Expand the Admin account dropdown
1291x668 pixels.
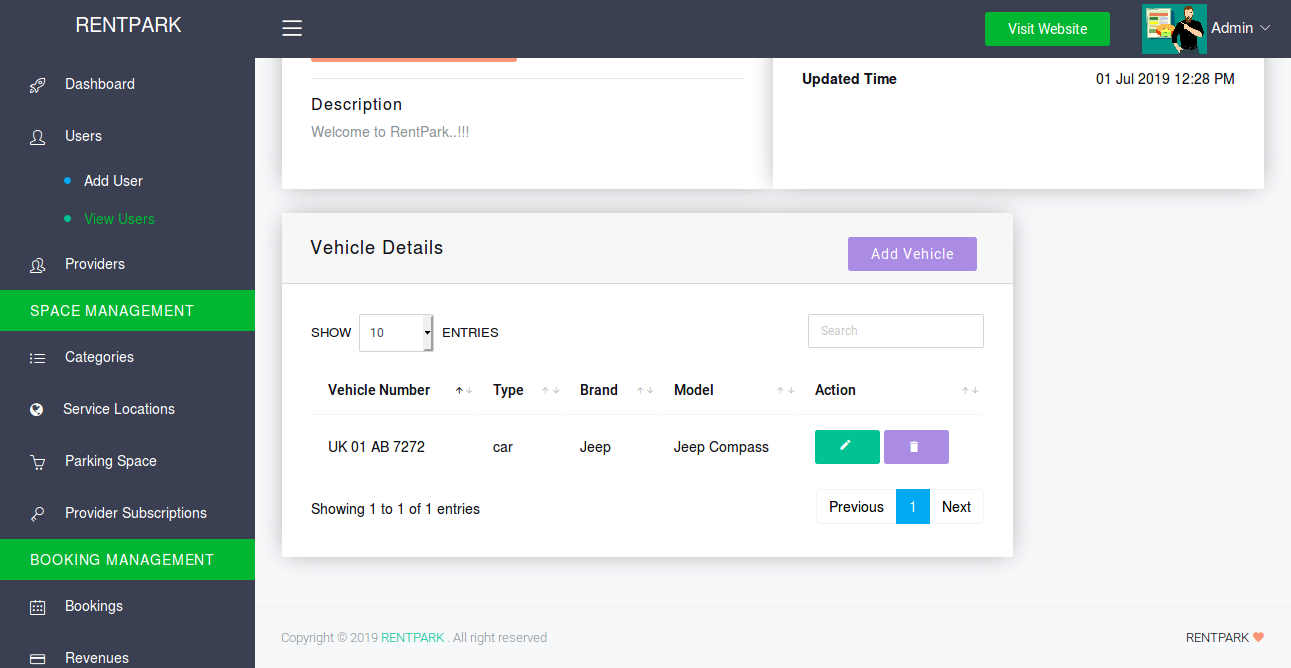(1240, 29)
